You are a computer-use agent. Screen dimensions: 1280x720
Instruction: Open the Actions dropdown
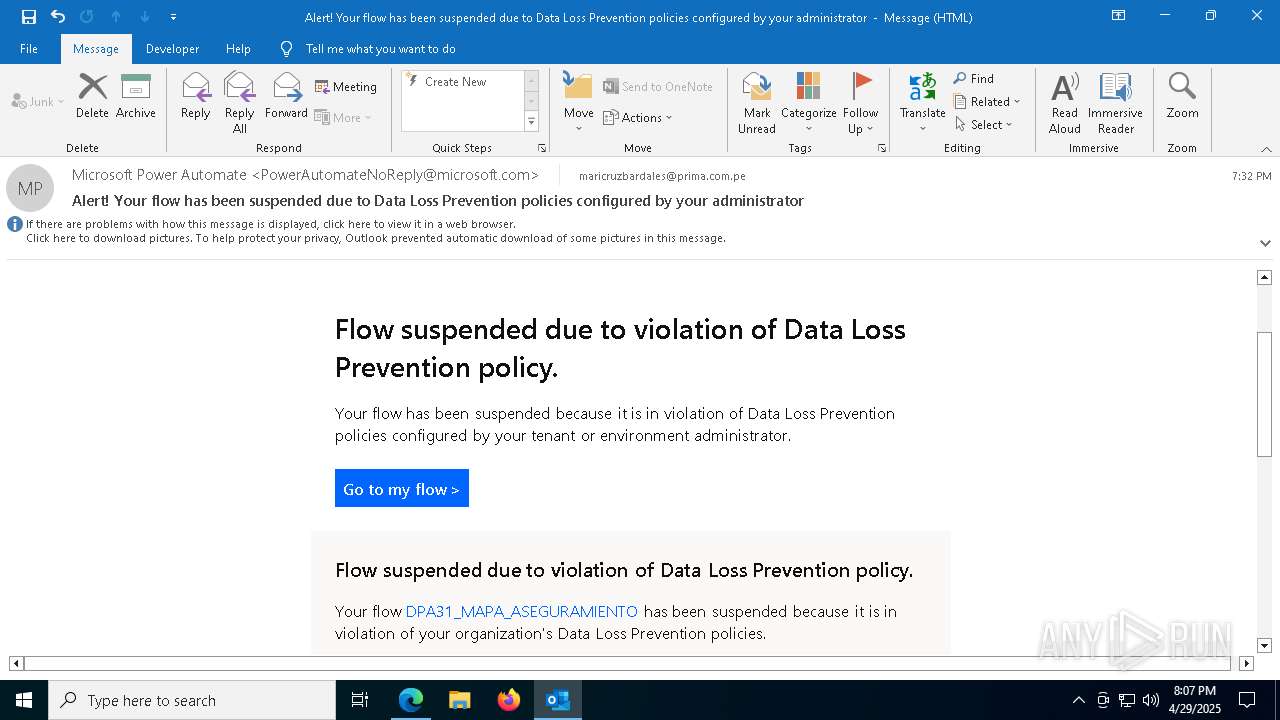coord(638,118)
